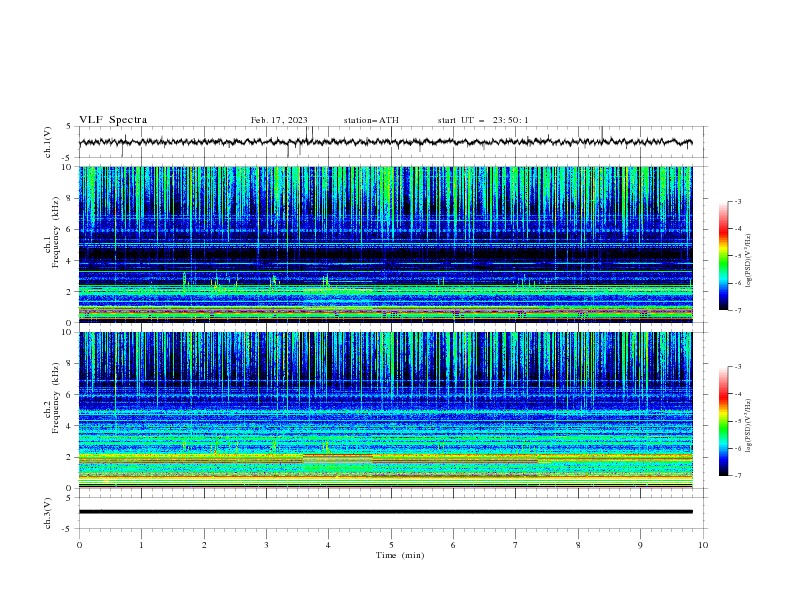Click time axis tick label "6"
The height and width of the screenshot is (612, 792).
click(x=453, y=545)
